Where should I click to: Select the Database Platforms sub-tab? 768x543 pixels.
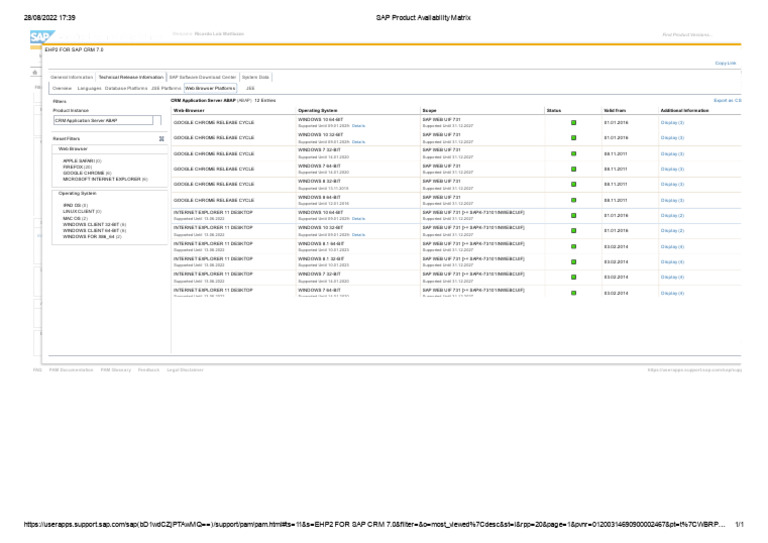(126, 88)
